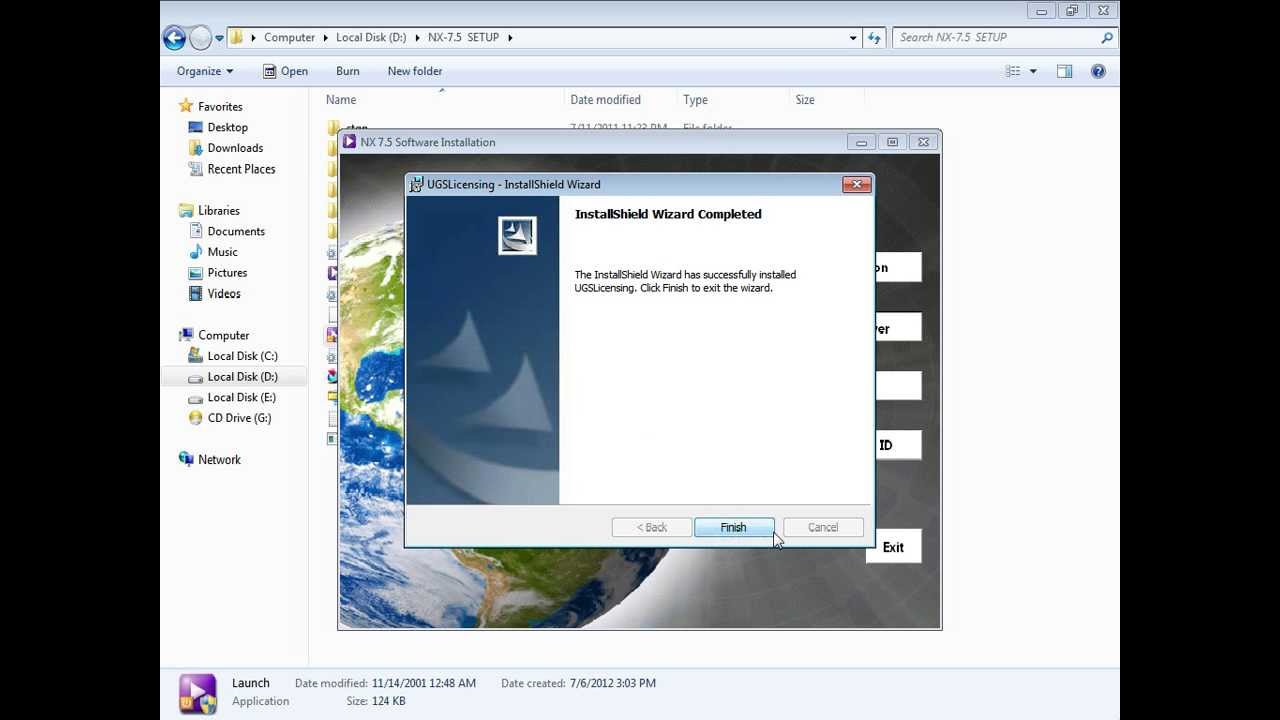This screenshot has height=720, width=1280.
Task: Select Favorites in navigation pane
Action: (x=220, y=106)
